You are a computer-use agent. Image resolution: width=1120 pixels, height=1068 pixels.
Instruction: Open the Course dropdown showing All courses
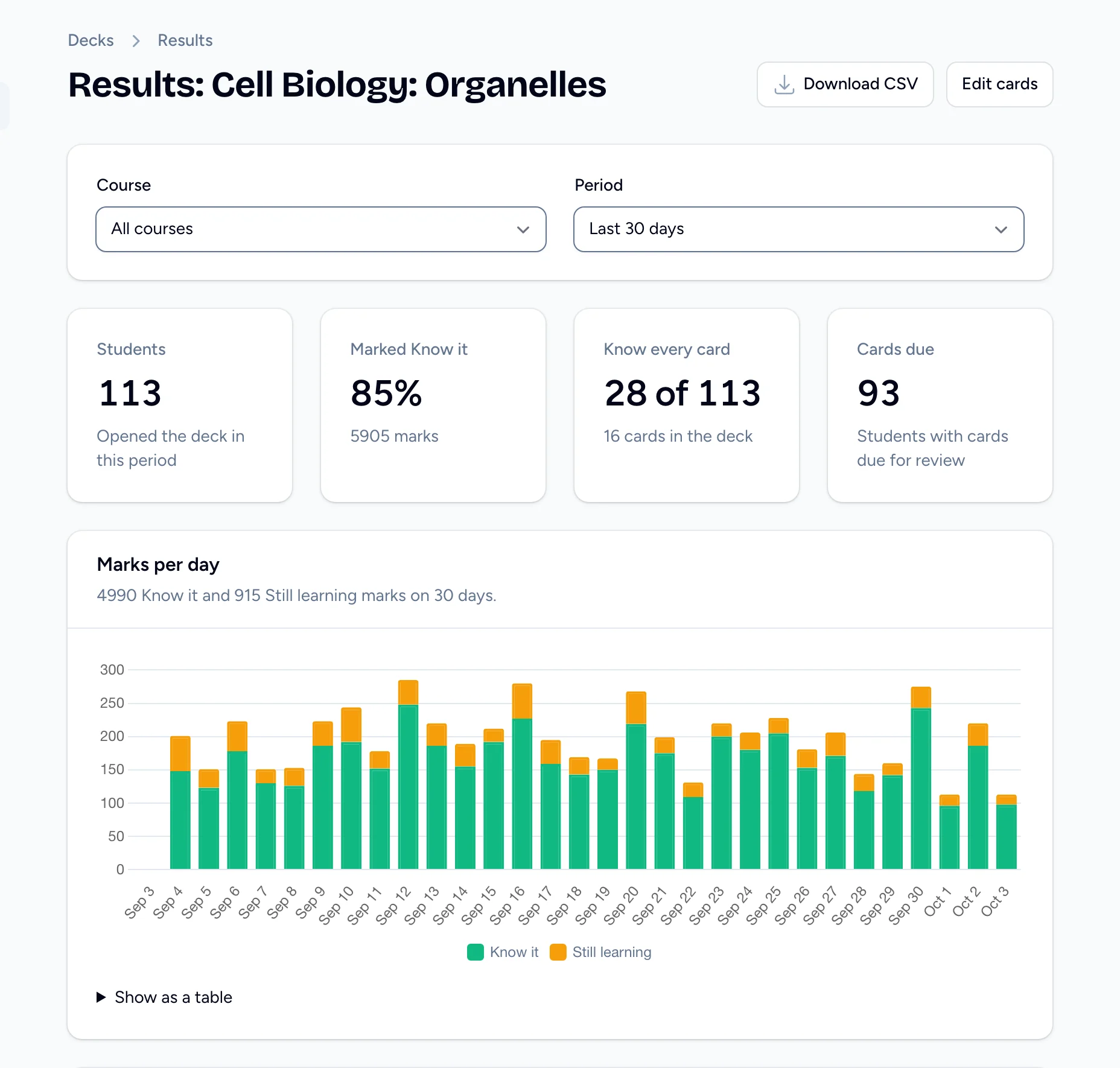[321, 229]
